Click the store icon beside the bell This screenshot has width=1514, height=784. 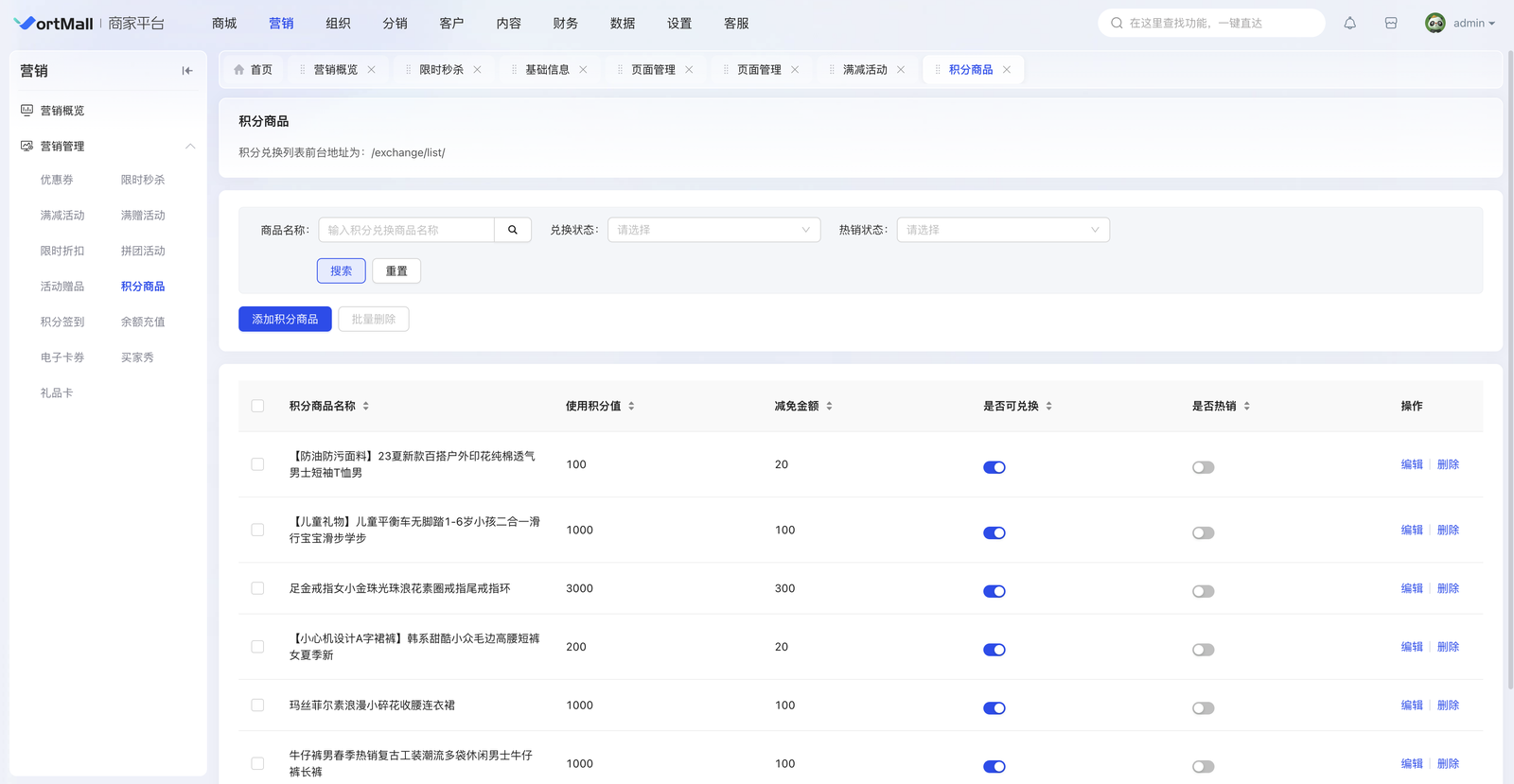(1390, 24)
